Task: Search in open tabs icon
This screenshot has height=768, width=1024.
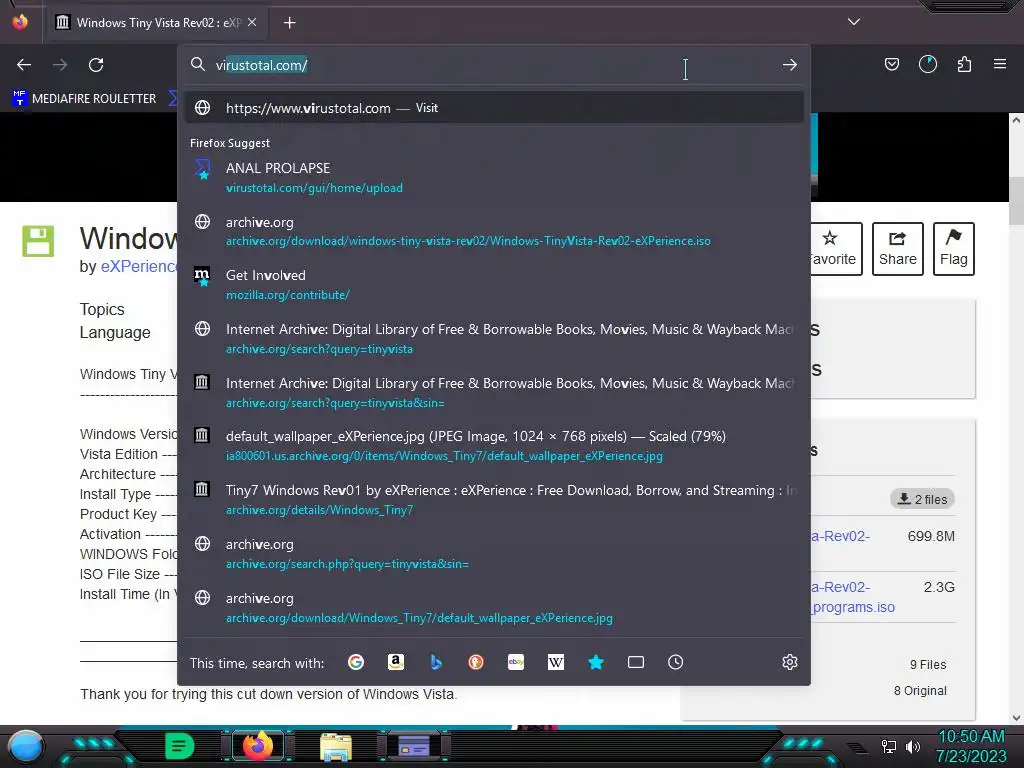Action: 635,662
